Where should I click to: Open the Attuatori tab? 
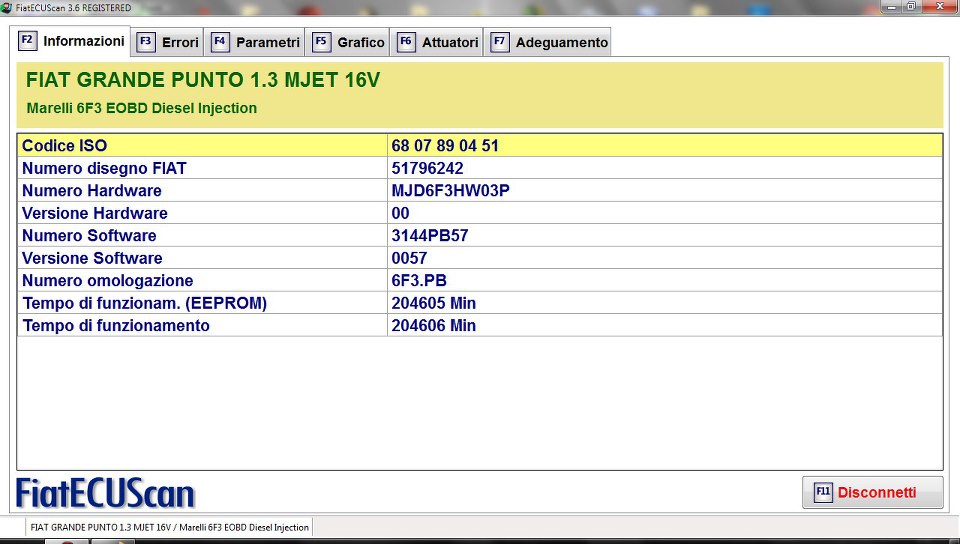437,42
